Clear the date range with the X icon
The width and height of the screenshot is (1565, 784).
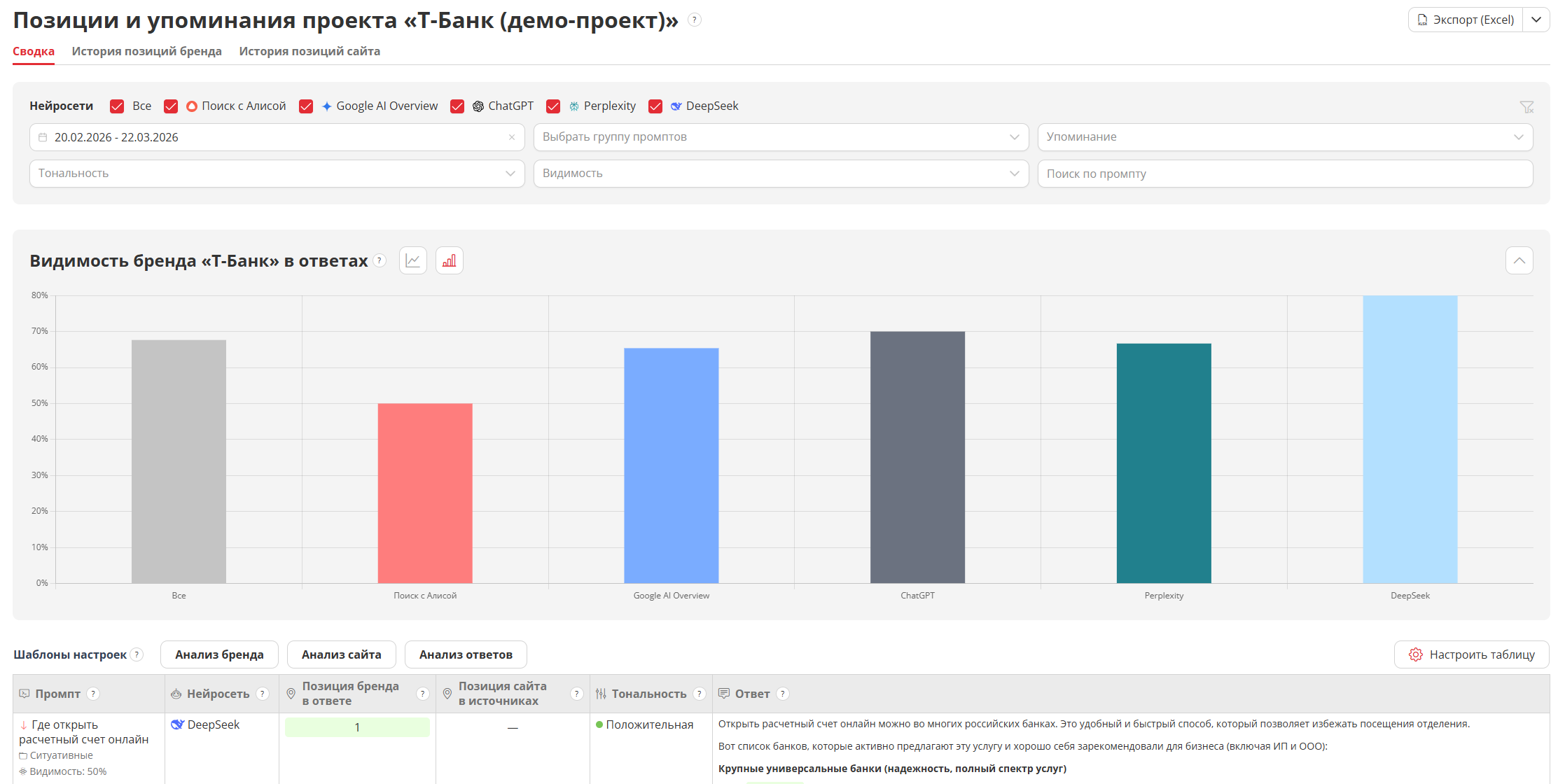pos(512,137)
